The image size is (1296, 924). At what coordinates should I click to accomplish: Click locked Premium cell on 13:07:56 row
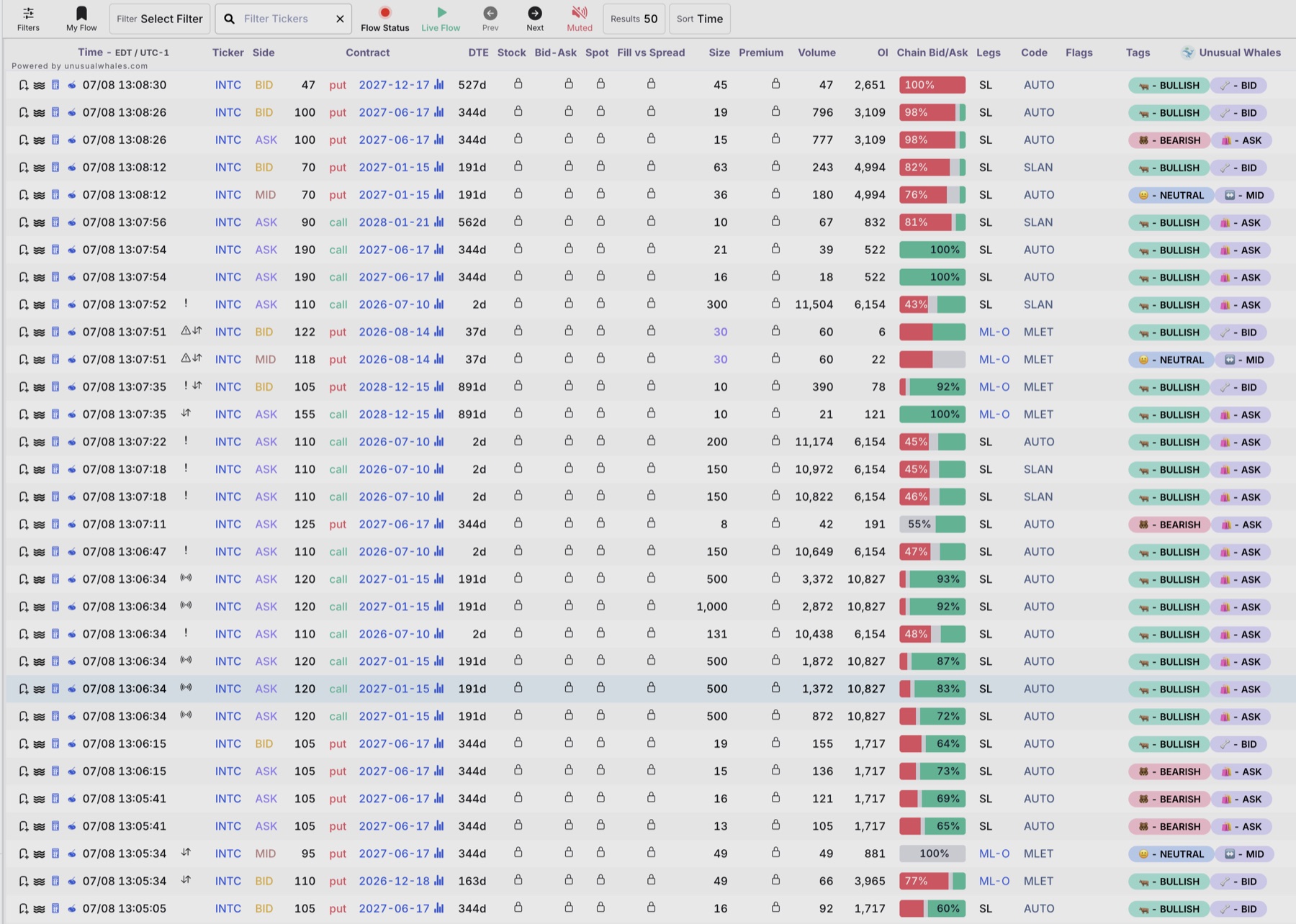pyautogui.click(x=775, y=222)
